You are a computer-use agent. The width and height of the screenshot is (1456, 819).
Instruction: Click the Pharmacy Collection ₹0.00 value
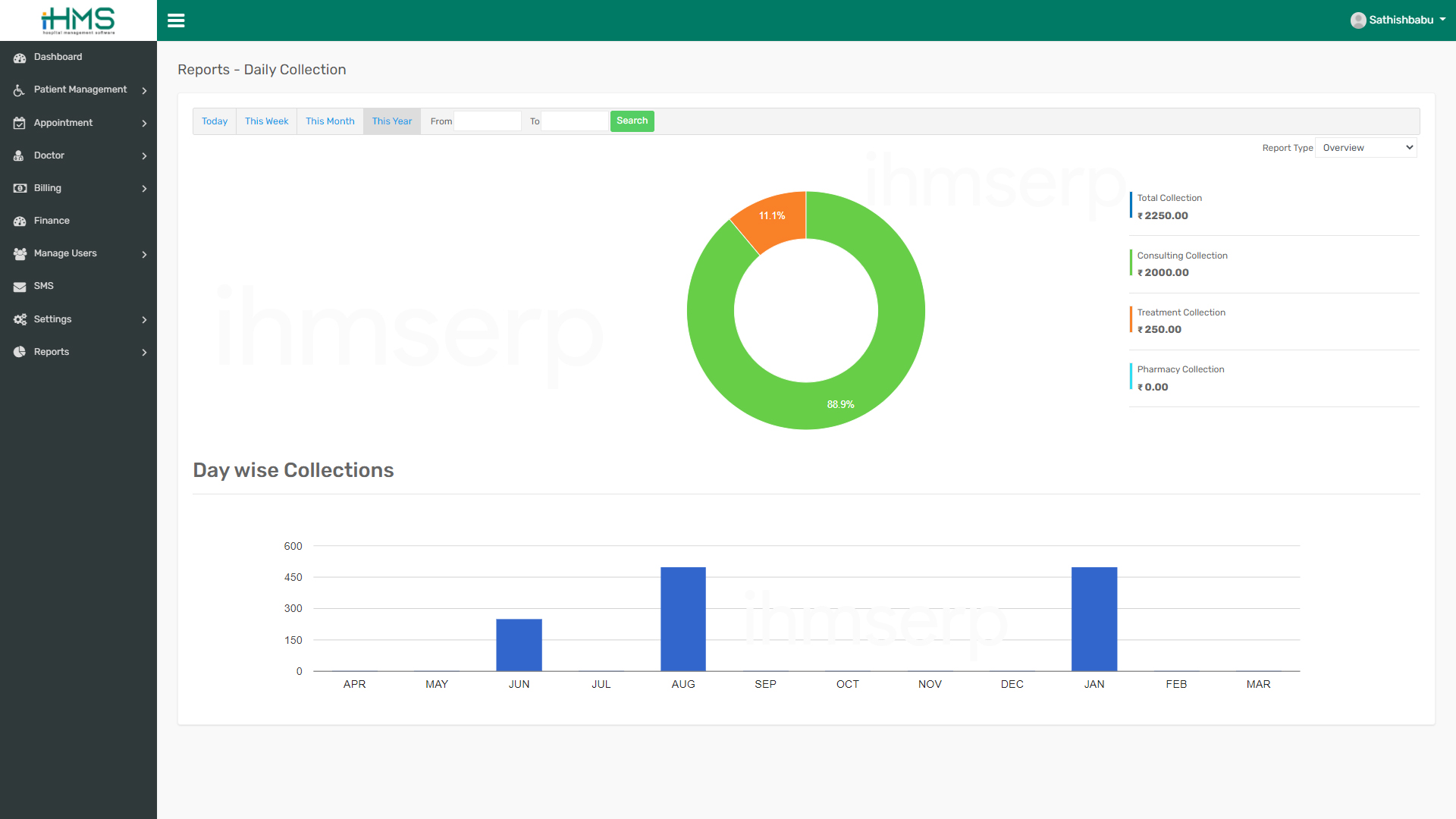pyautogui.click(x=1153, y=388)
